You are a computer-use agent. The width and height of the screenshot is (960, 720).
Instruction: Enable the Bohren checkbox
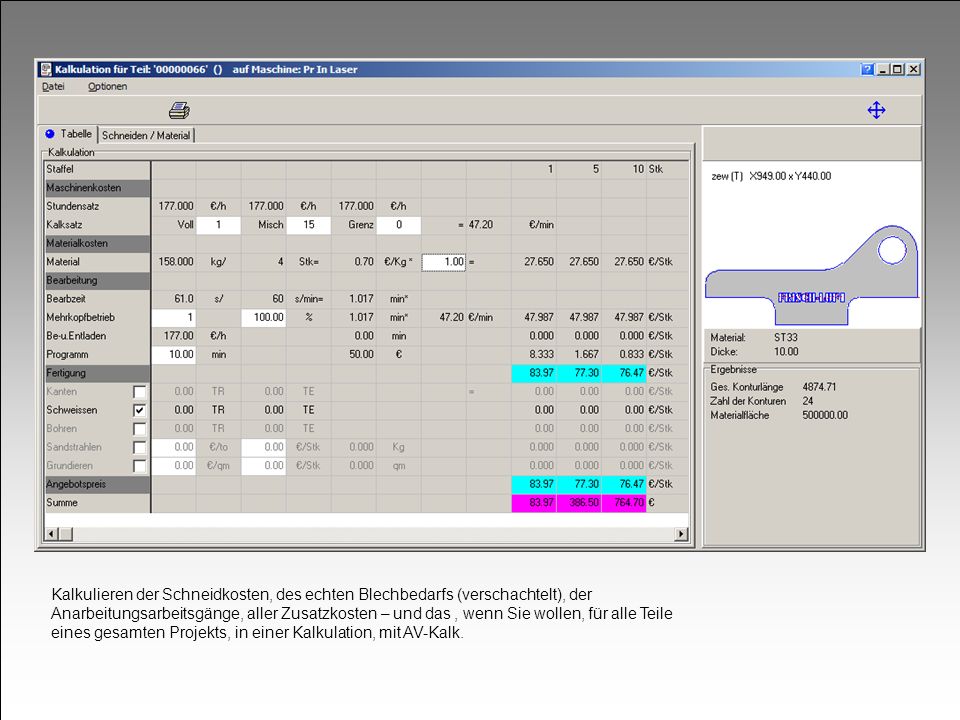[140, 429]
